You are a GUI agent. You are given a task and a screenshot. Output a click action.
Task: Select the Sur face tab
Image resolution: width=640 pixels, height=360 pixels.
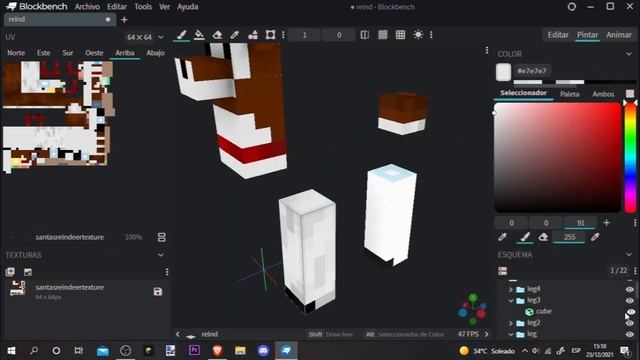pyautogui.click(x=68, y=53)
